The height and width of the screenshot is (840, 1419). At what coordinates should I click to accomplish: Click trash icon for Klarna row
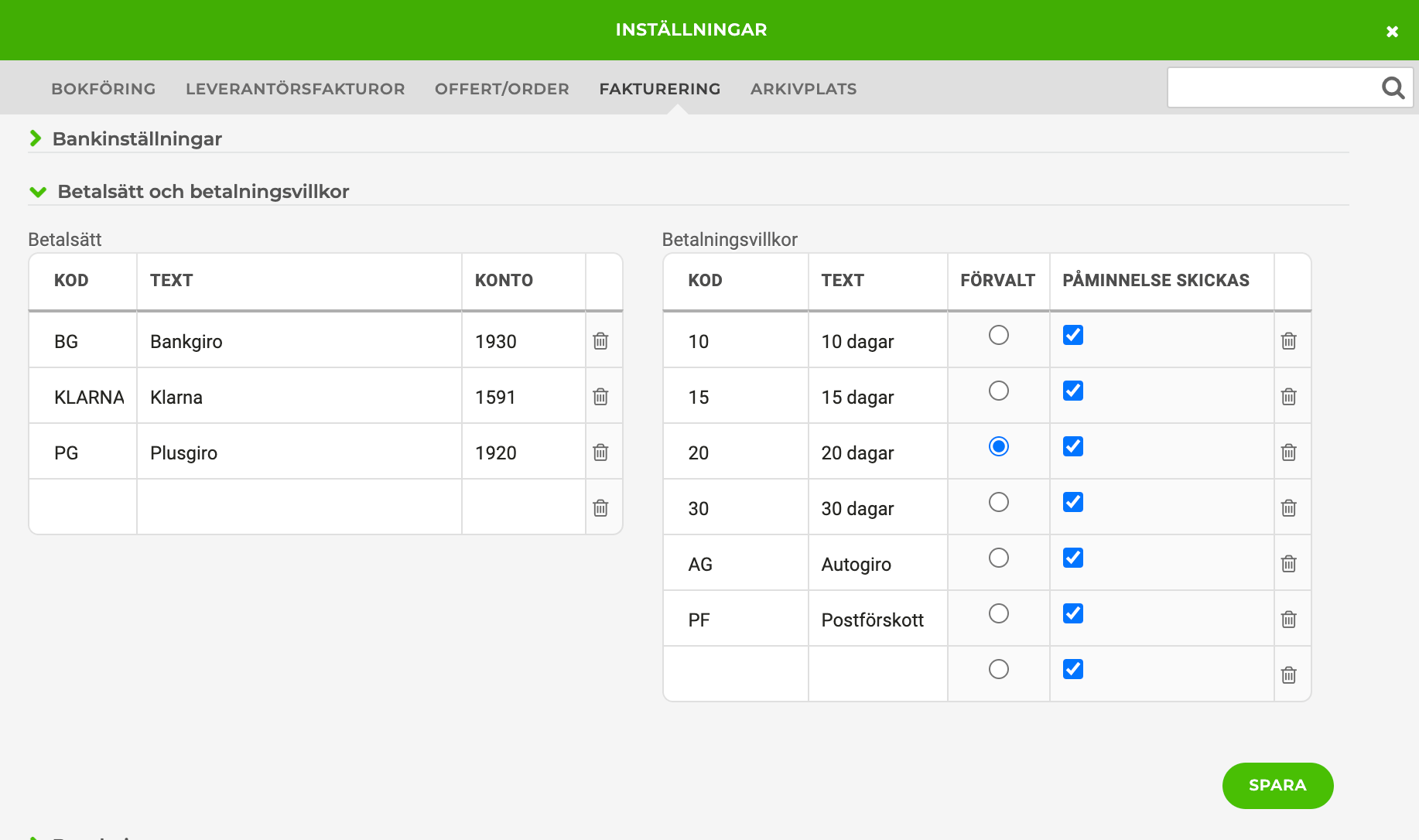pos(600,397)
